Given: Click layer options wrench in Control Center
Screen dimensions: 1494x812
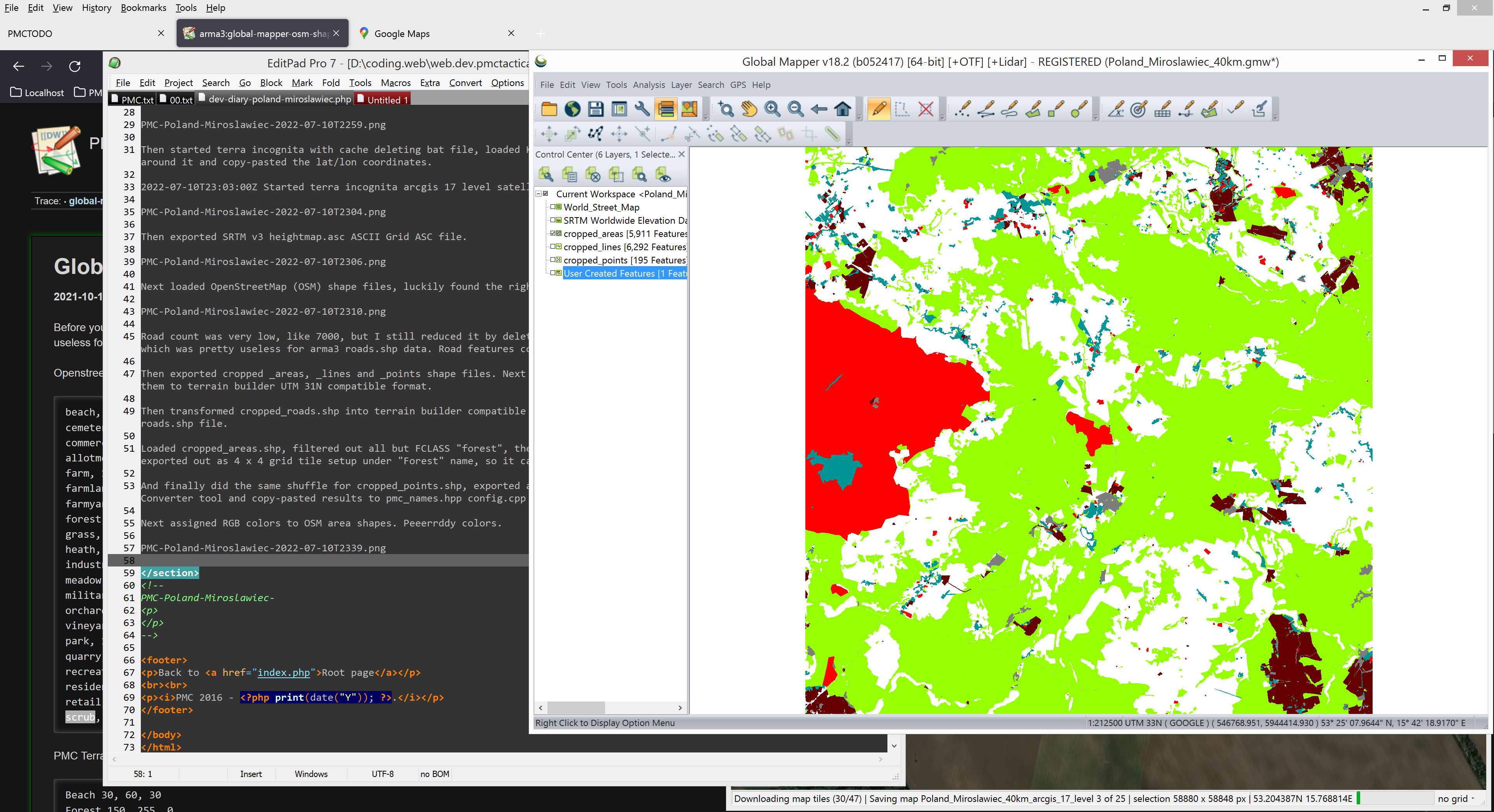Looking at the screenshot, I should 546,174.
